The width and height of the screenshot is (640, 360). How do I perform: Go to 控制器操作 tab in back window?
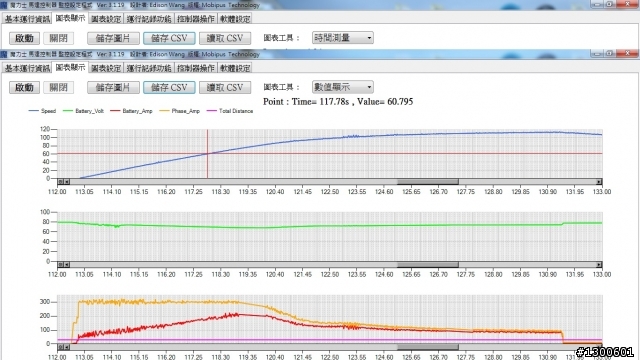coord(196,19)
